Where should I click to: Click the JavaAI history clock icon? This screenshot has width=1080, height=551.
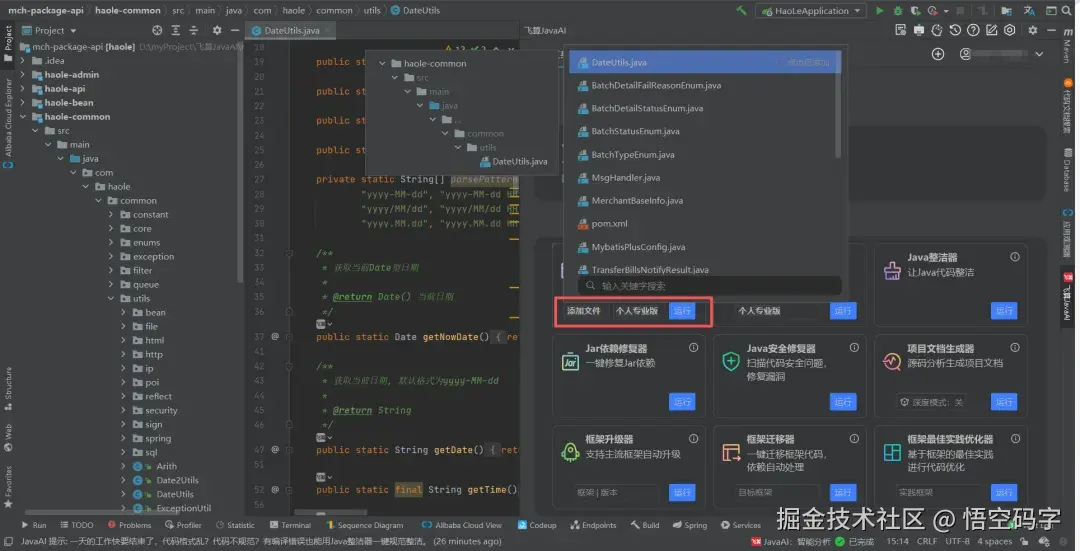[x=955, y=30]
